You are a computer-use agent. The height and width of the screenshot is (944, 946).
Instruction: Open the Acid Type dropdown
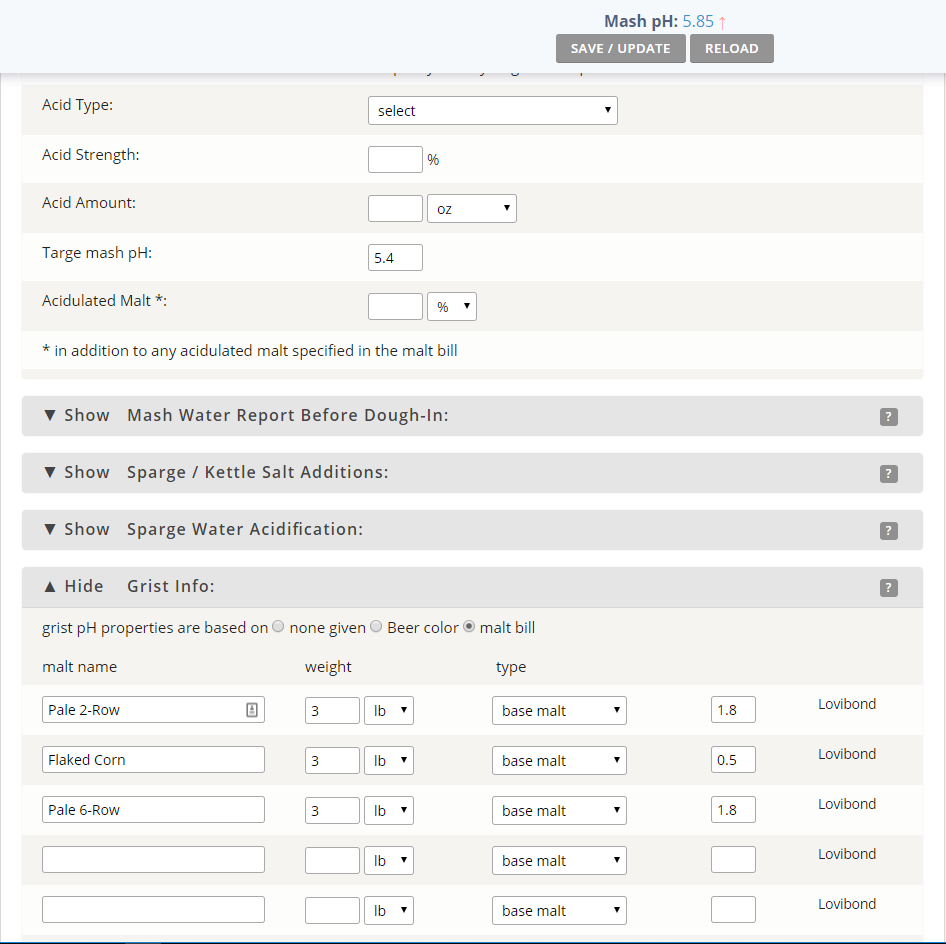point(492,111)
